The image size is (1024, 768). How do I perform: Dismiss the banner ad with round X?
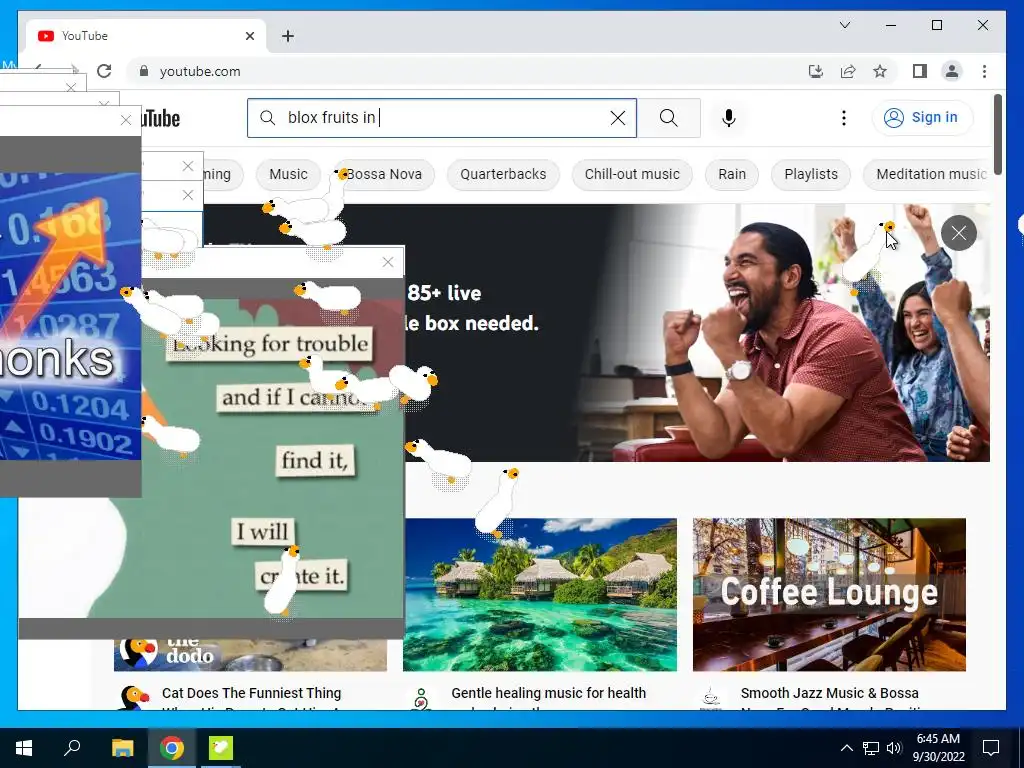(x=958, y=233)
